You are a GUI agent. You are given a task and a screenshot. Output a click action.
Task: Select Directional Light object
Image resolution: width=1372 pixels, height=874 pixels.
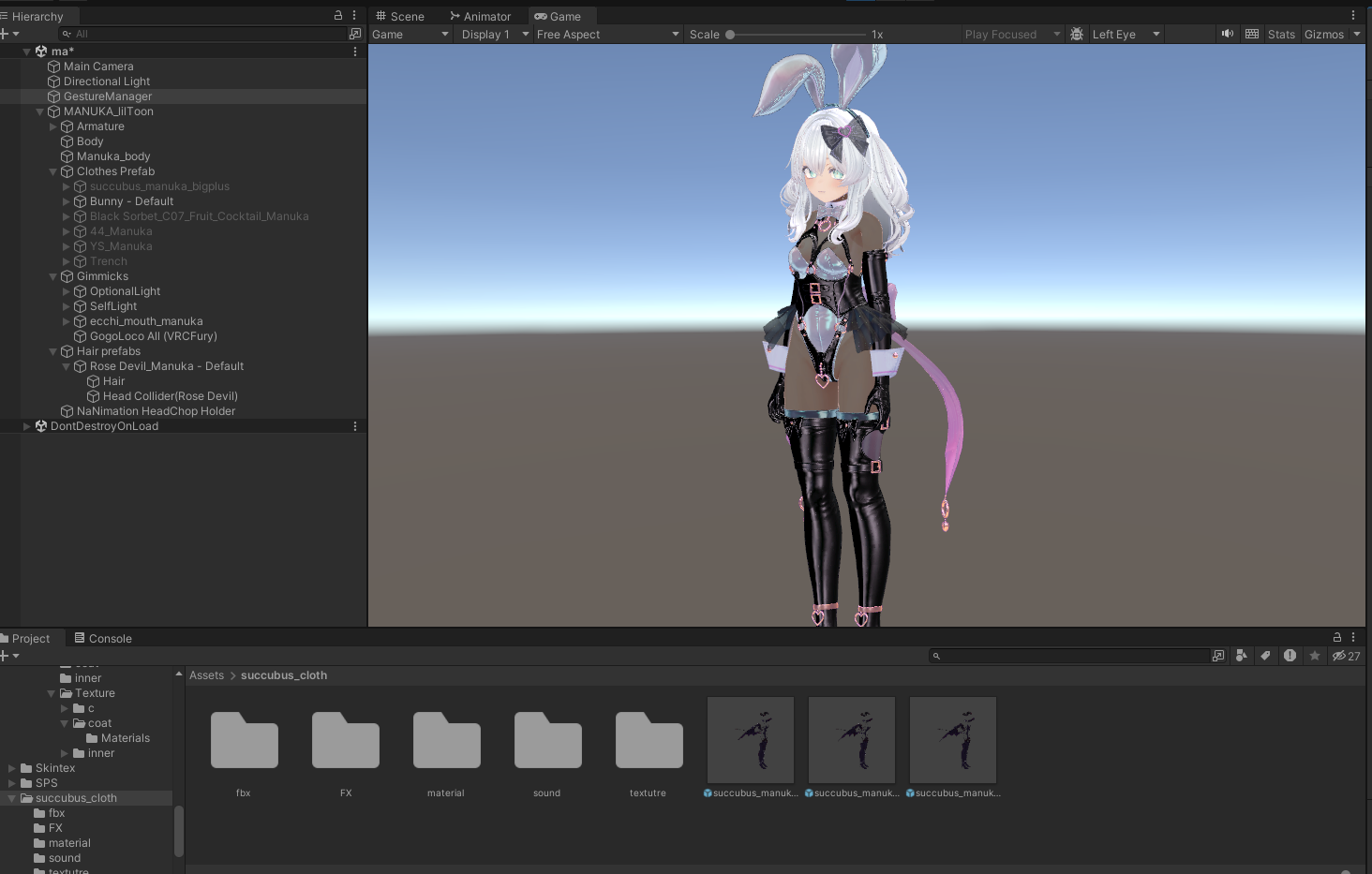(x=106, y=81)
